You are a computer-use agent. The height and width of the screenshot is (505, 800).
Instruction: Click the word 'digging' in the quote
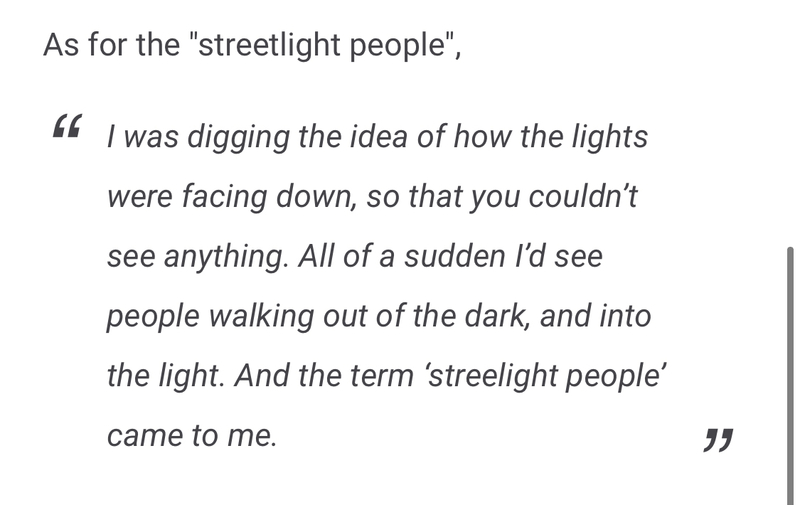(238, 138)
